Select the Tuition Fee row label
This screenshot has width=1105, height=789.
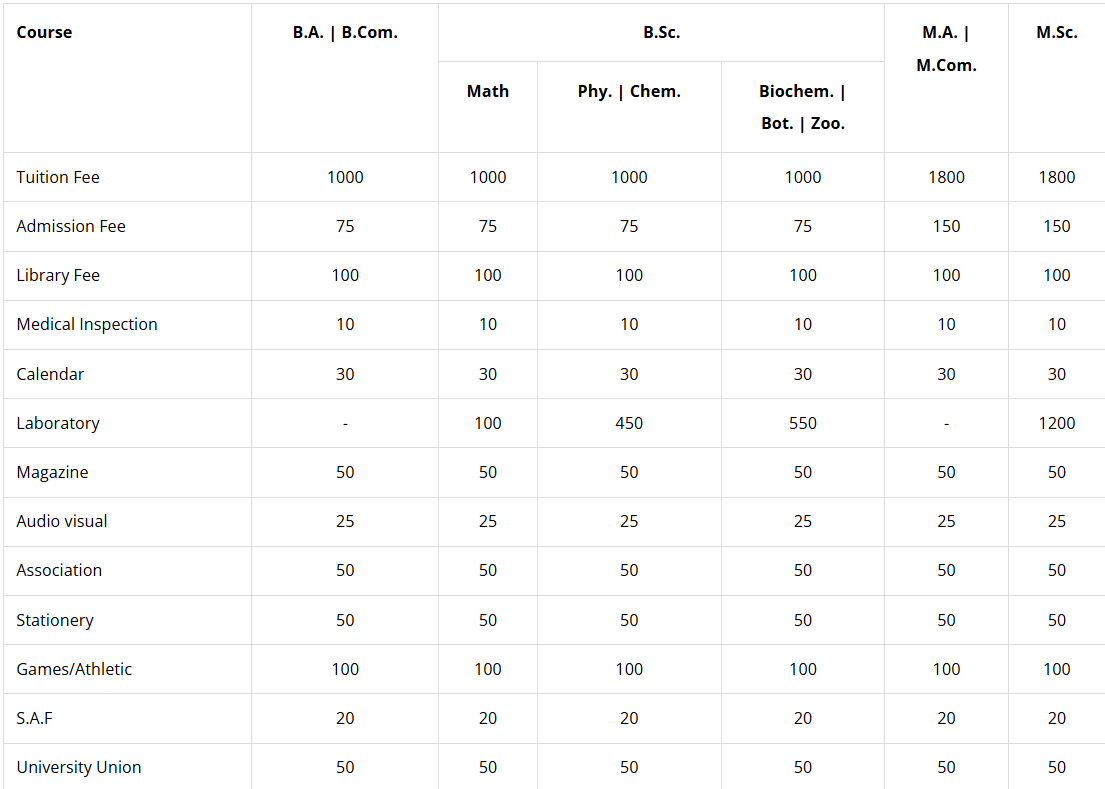(58, 177)
